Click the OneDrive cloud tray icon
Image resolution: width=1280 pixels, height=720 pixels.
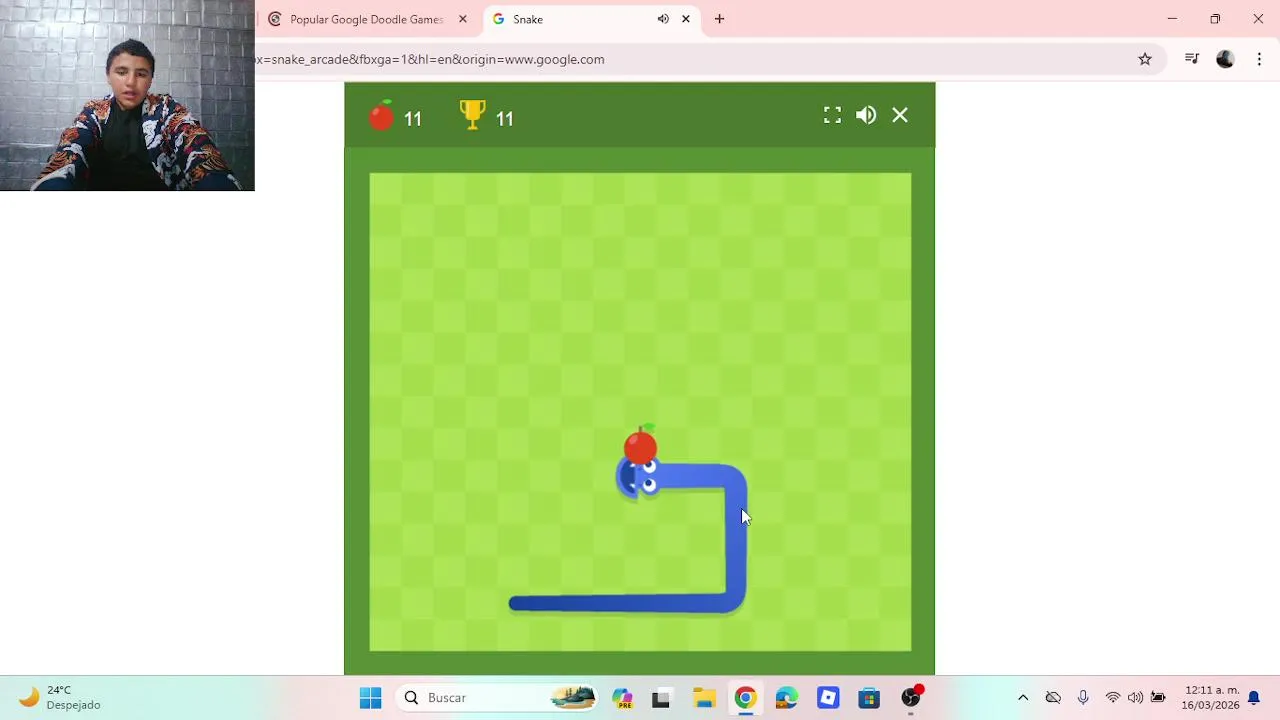pos(1053,698)
